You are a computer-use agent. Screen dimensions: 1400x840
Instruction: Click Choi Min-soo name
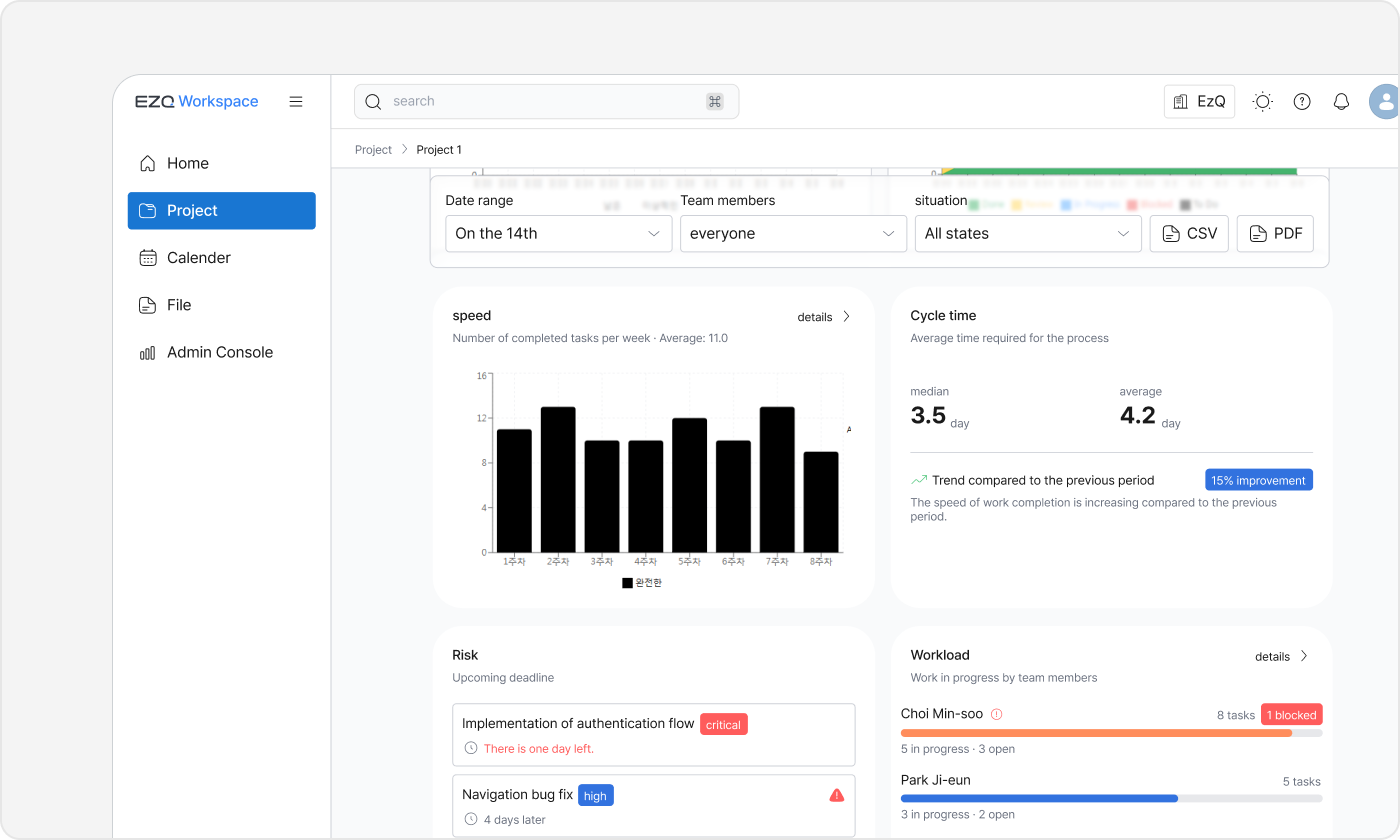[942, 713]
